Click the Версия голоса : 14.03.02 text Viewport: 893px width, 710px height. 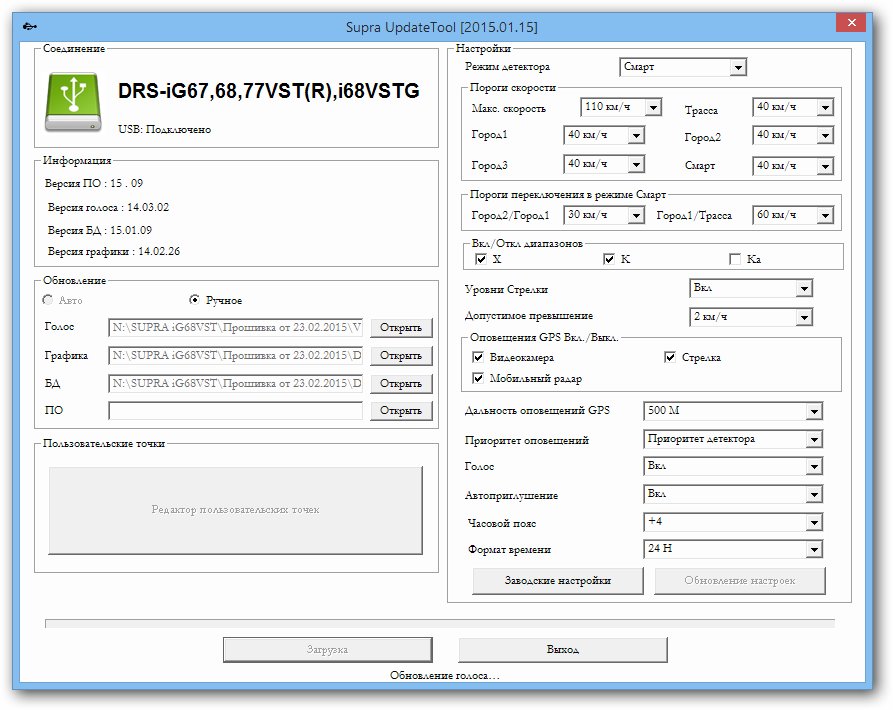coord(108,207)
